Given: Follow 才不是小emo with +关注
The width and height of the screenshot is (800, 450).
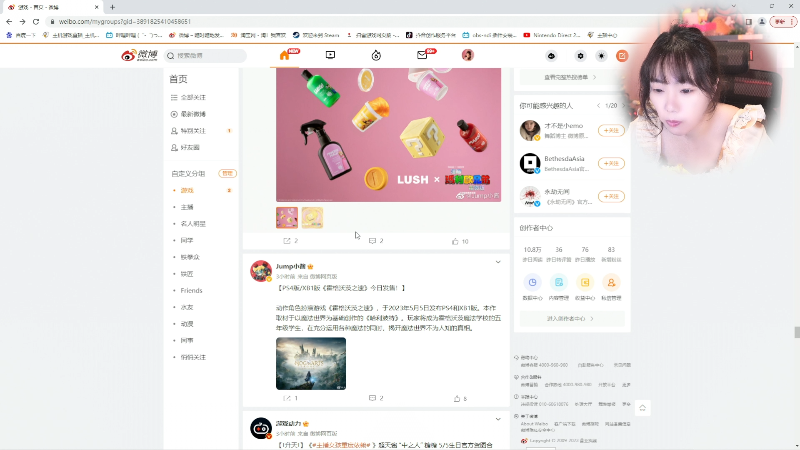Looking at the screenshot, I should 611,131.
